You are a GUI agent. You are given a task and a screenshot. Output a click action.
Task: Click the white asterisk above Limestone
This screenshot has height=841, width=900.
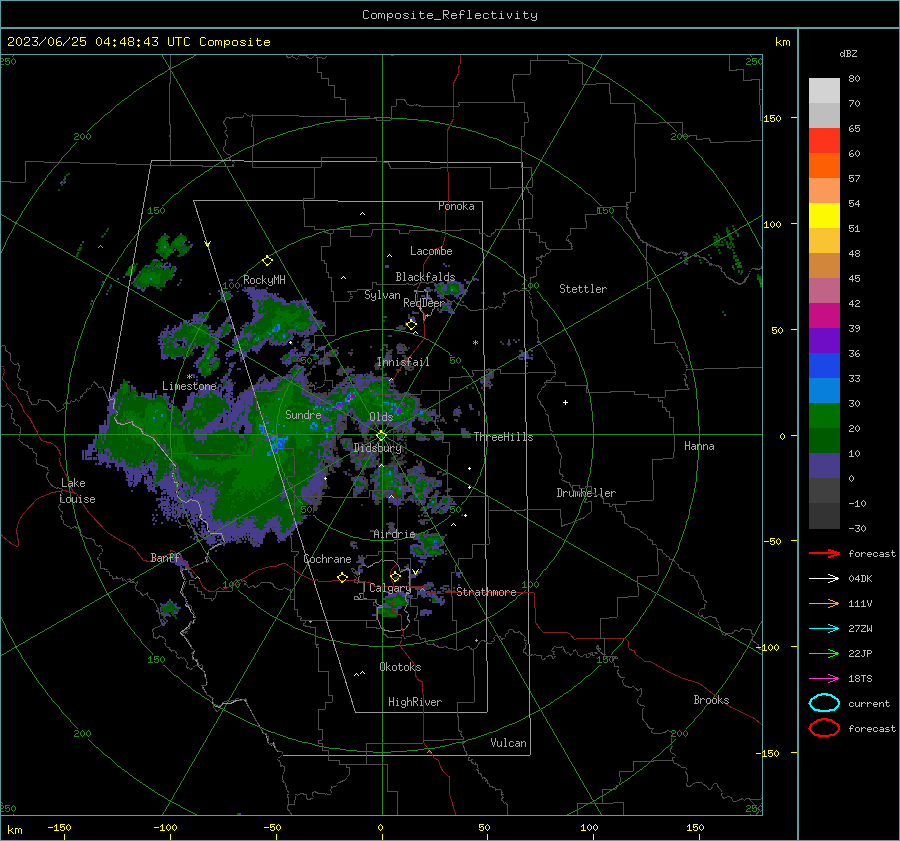click(190, 377)
